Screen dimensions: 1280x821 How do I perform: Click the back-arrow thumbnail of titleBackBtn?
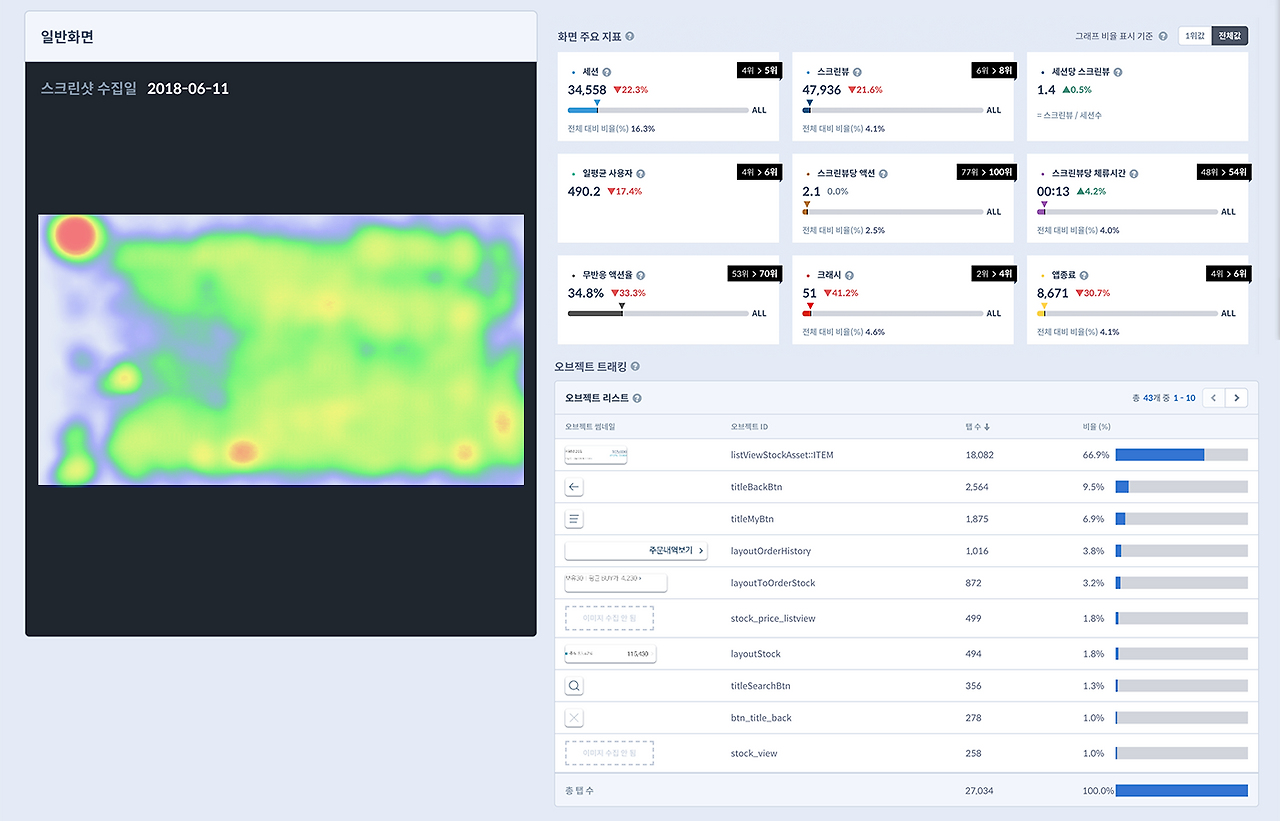[574, 487]
